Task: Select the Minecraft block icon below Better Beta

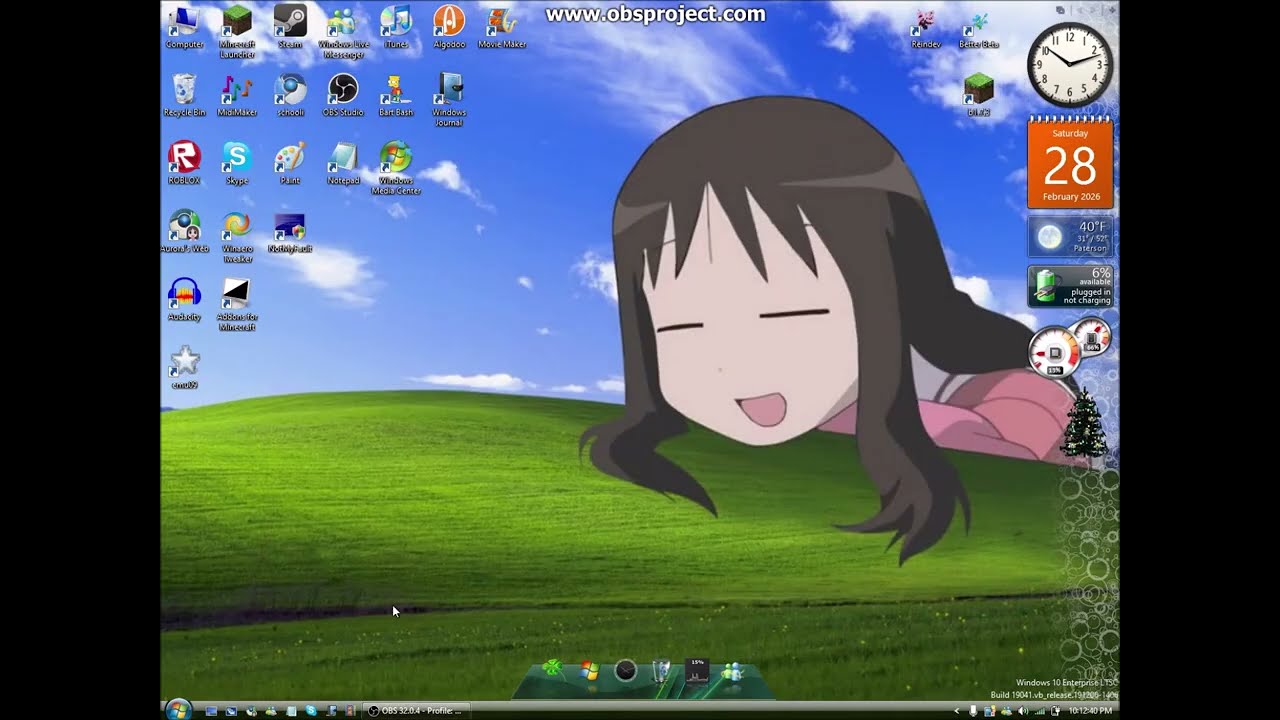Action: coord(978,95)
